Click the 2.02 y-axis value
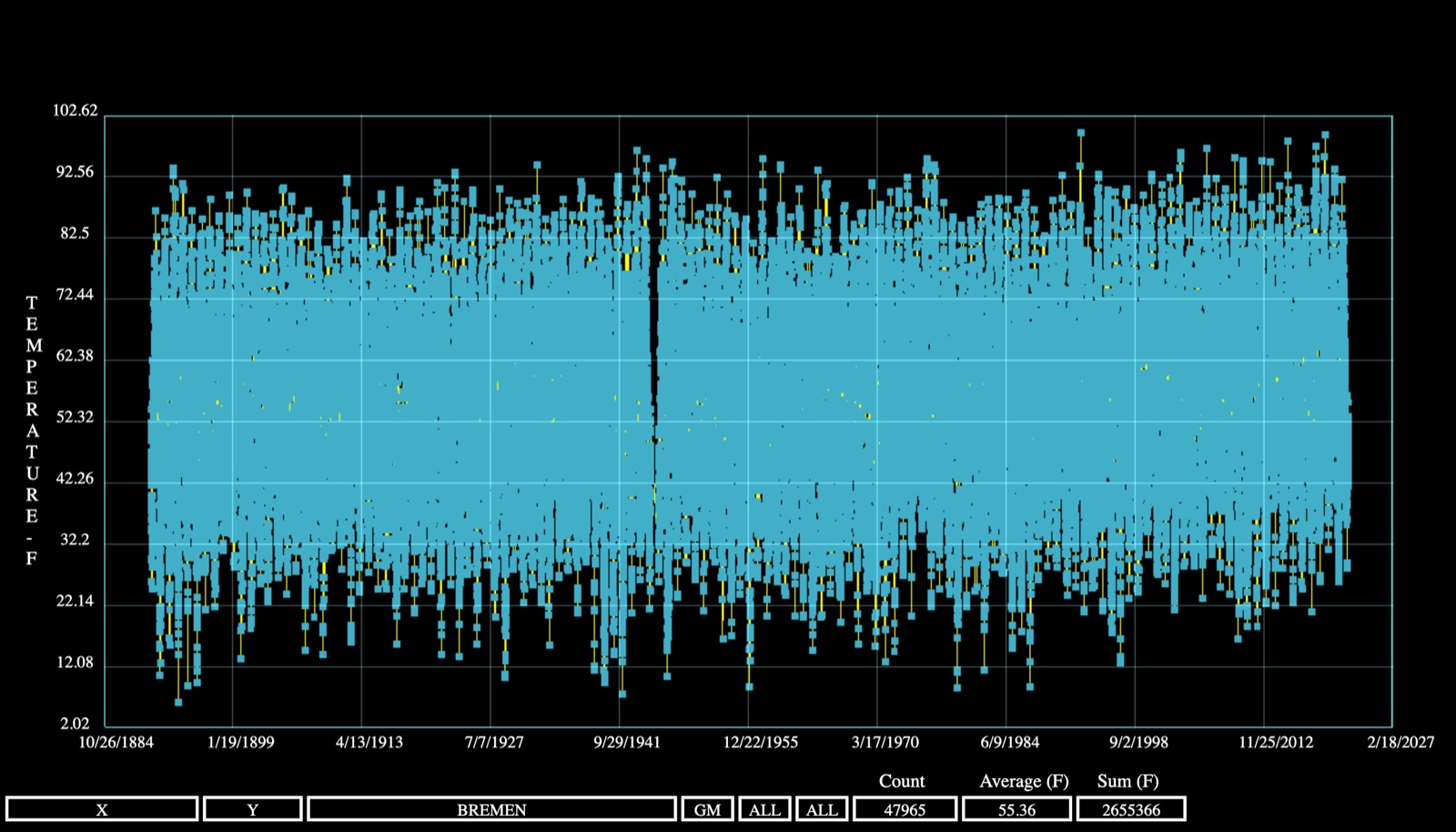Viewport: 1456px width, 832px height. coord(75,725)
